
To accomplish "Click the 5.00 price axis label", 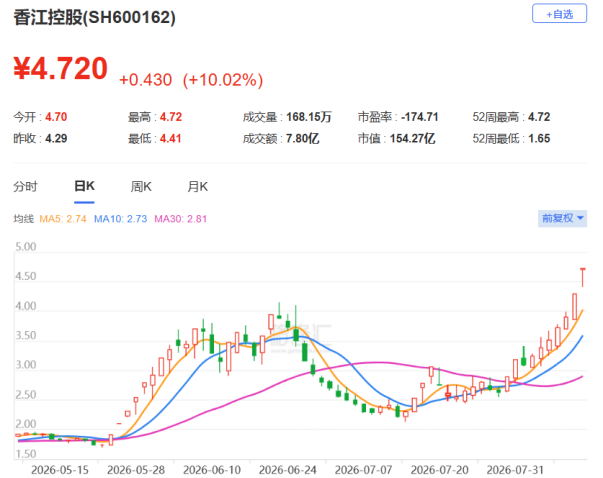I will point(25,246).
